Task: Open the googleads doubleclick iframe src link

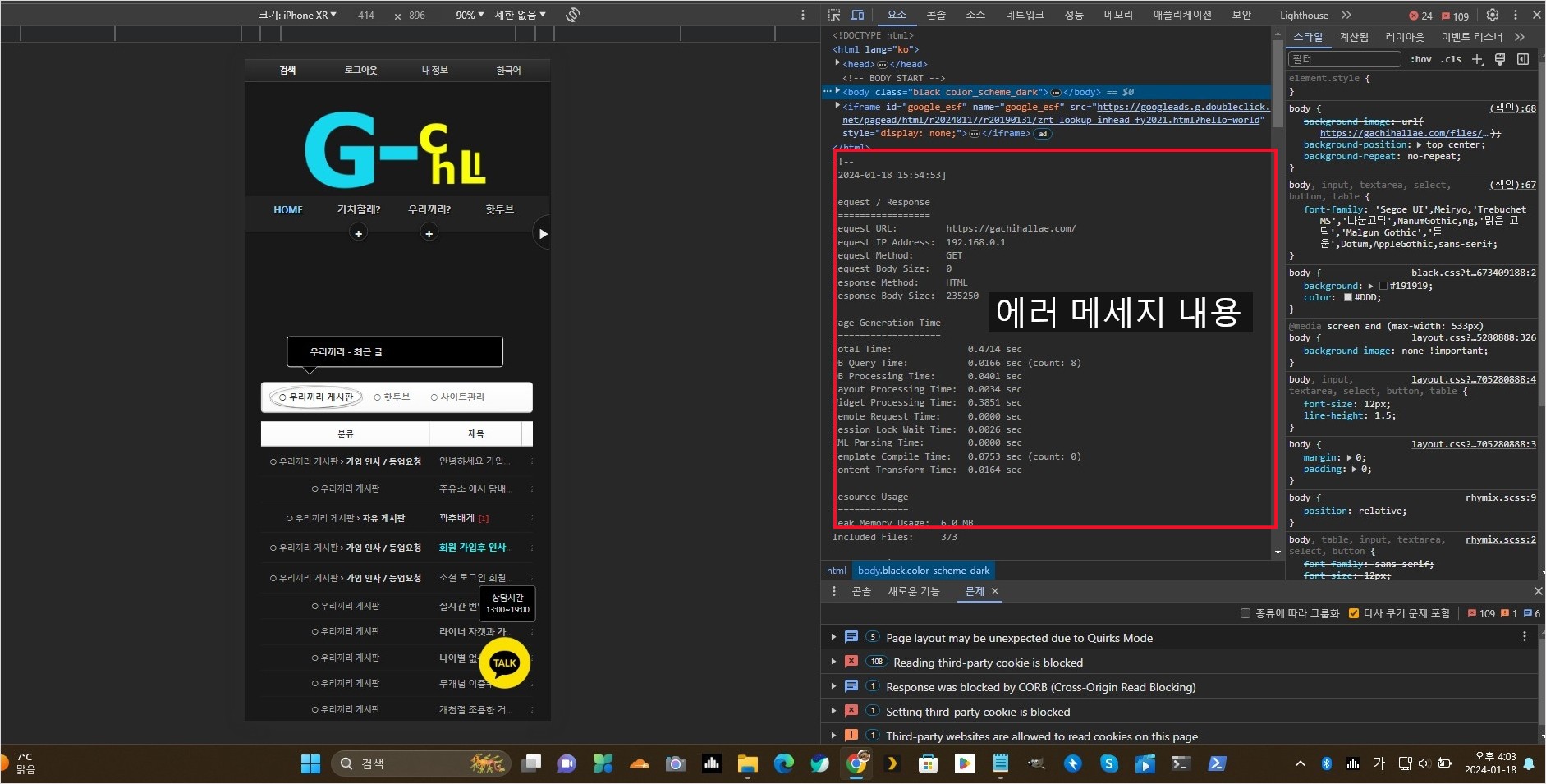Action: pyautogui.click(x=1057, y=113)
